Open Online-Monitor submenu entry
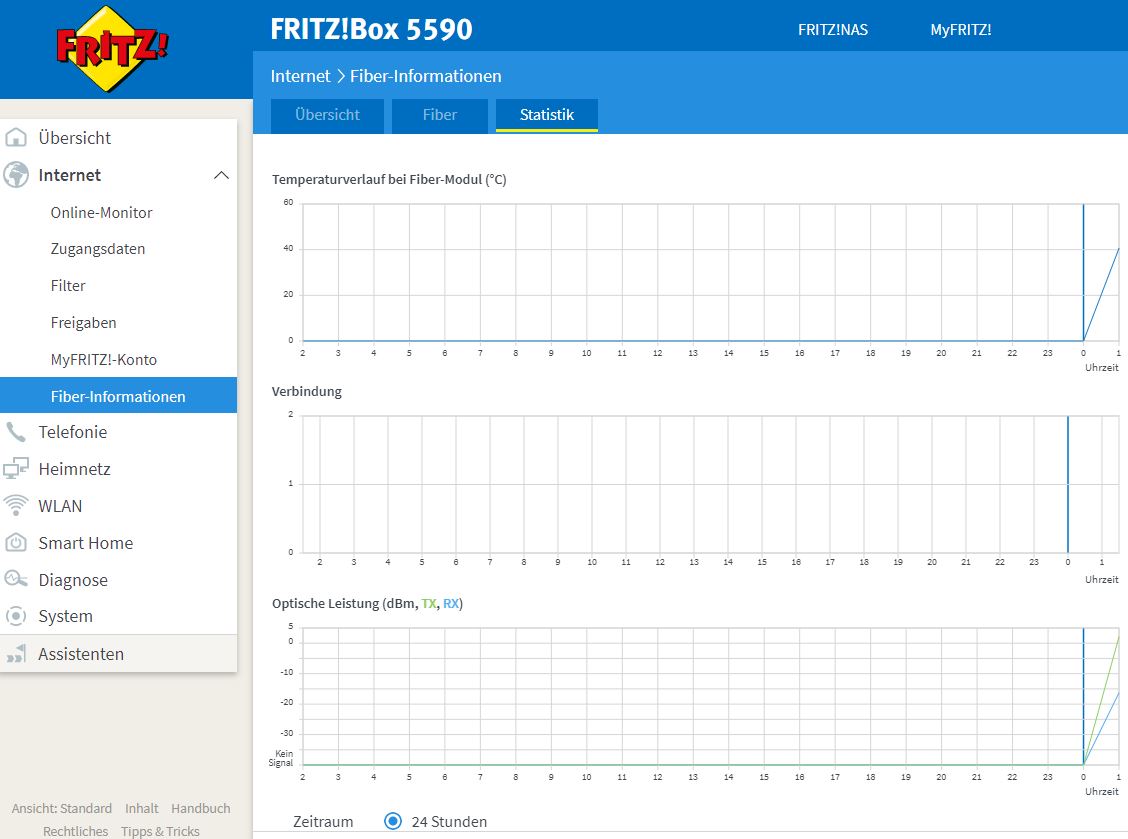This screenshot has height=839, width=1128. 101,212
